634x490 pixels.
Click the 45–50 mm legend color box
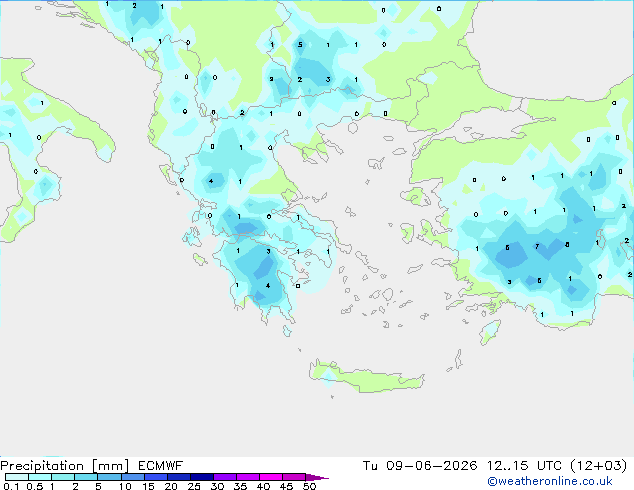[294, 477]
